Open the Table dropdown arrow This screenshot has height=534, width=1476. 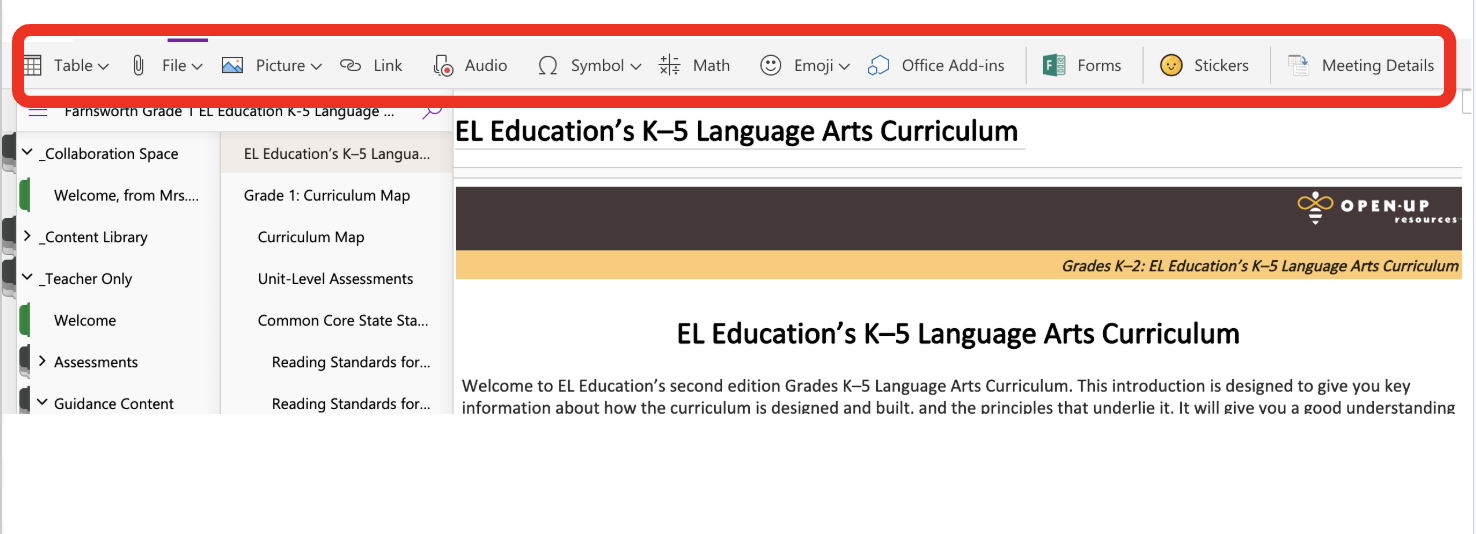click(103, 66)
